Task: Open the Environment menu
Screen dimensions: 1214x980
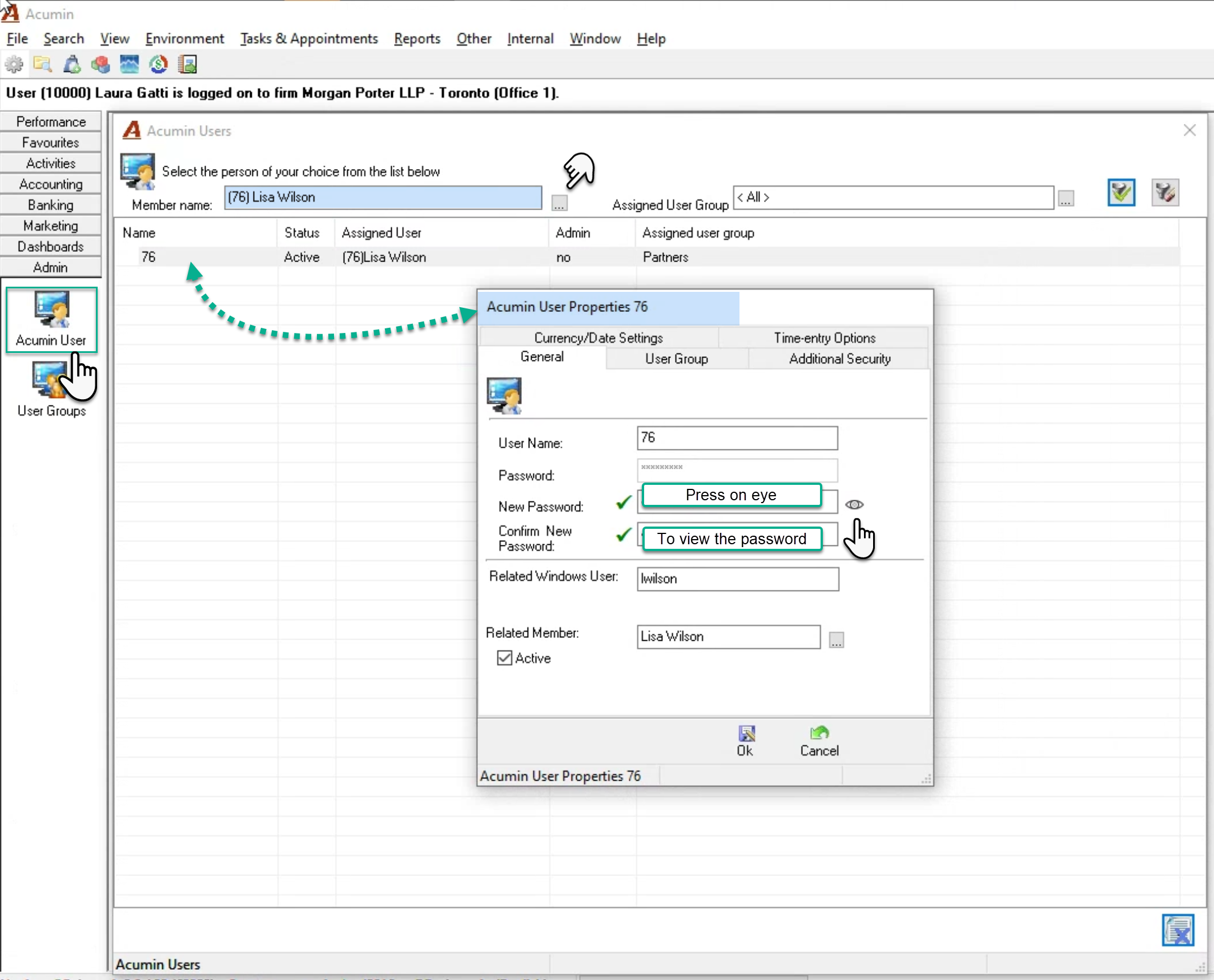Action: point(184,38)
